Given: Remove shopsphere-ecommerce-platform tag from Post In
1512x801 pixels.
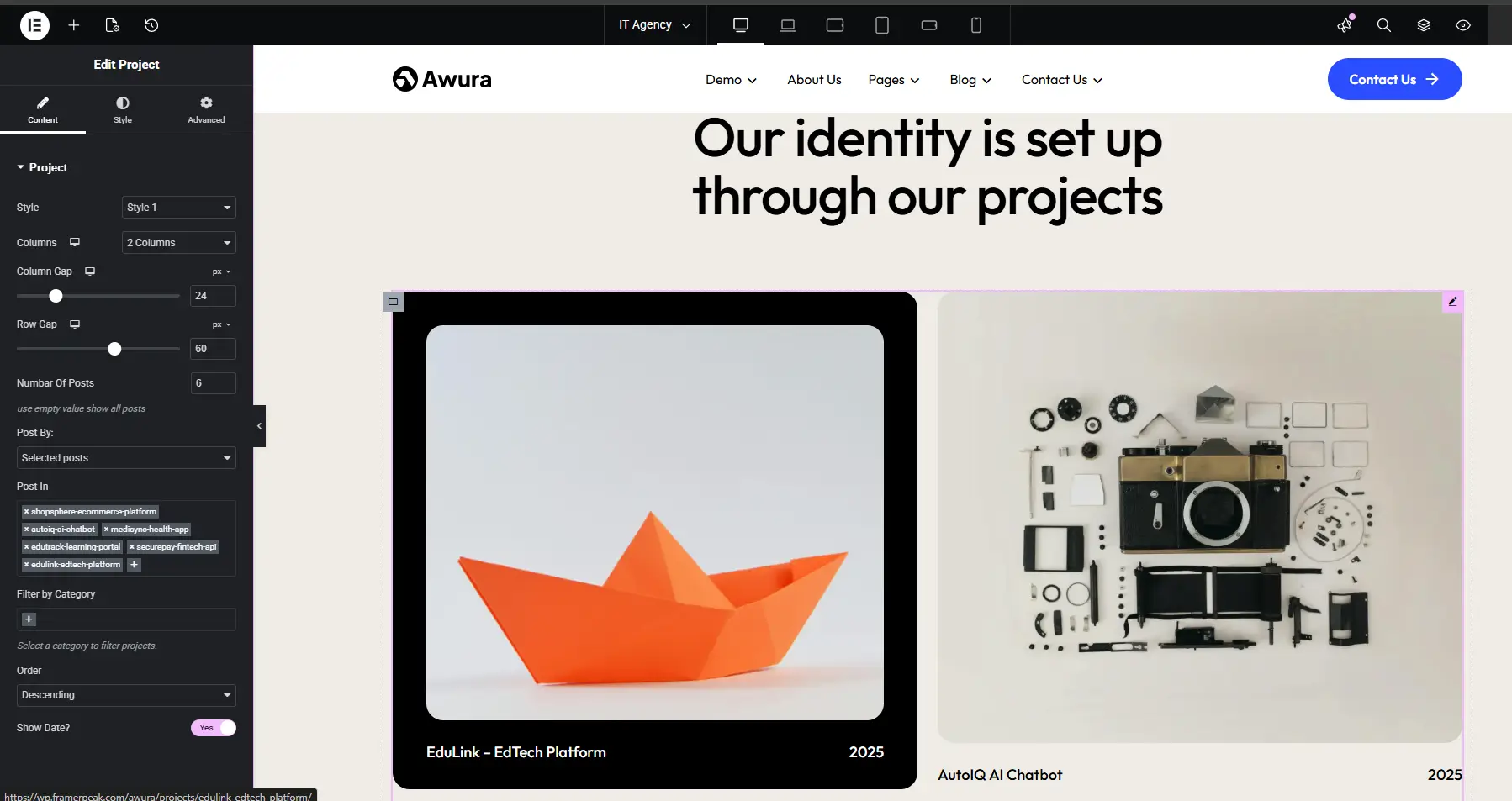Looking at the screenshot, I should pos(27,512).
